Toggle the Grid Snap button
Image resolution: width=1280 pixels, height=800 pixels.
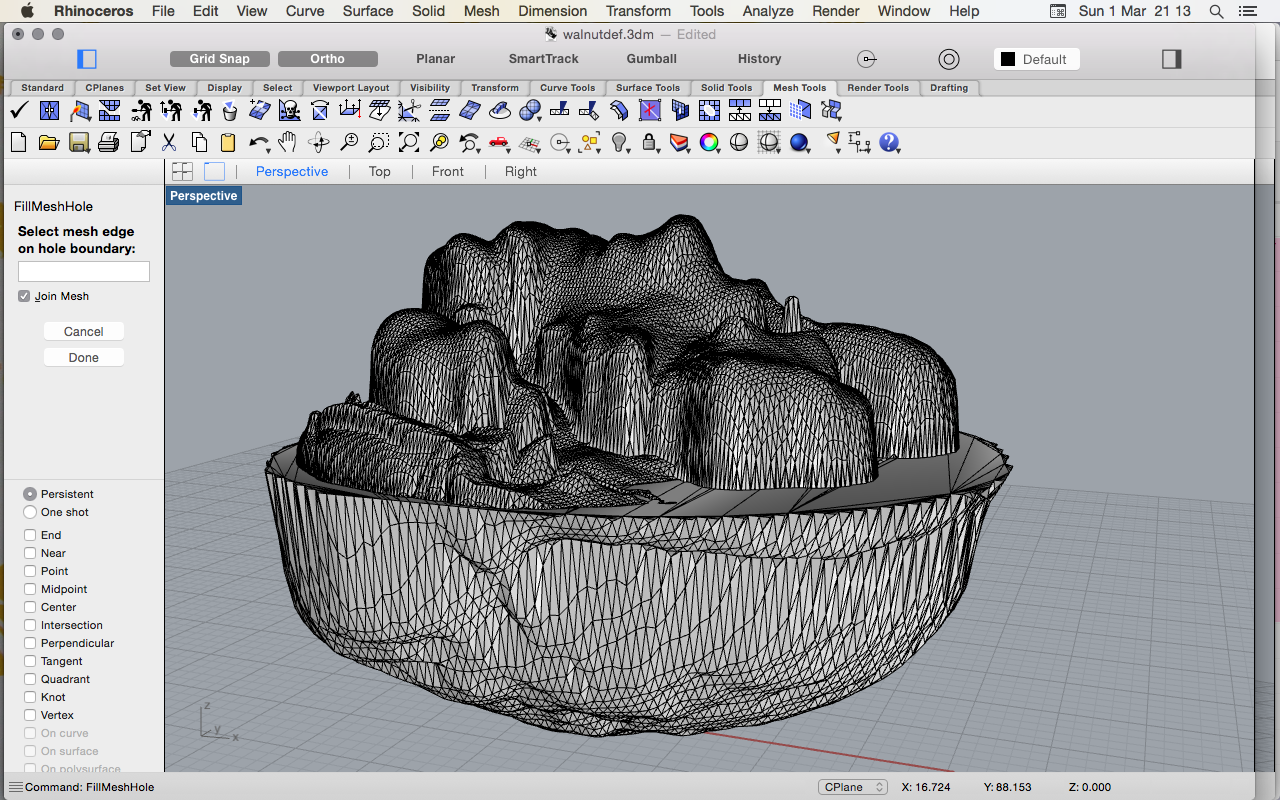click(220, 59)
